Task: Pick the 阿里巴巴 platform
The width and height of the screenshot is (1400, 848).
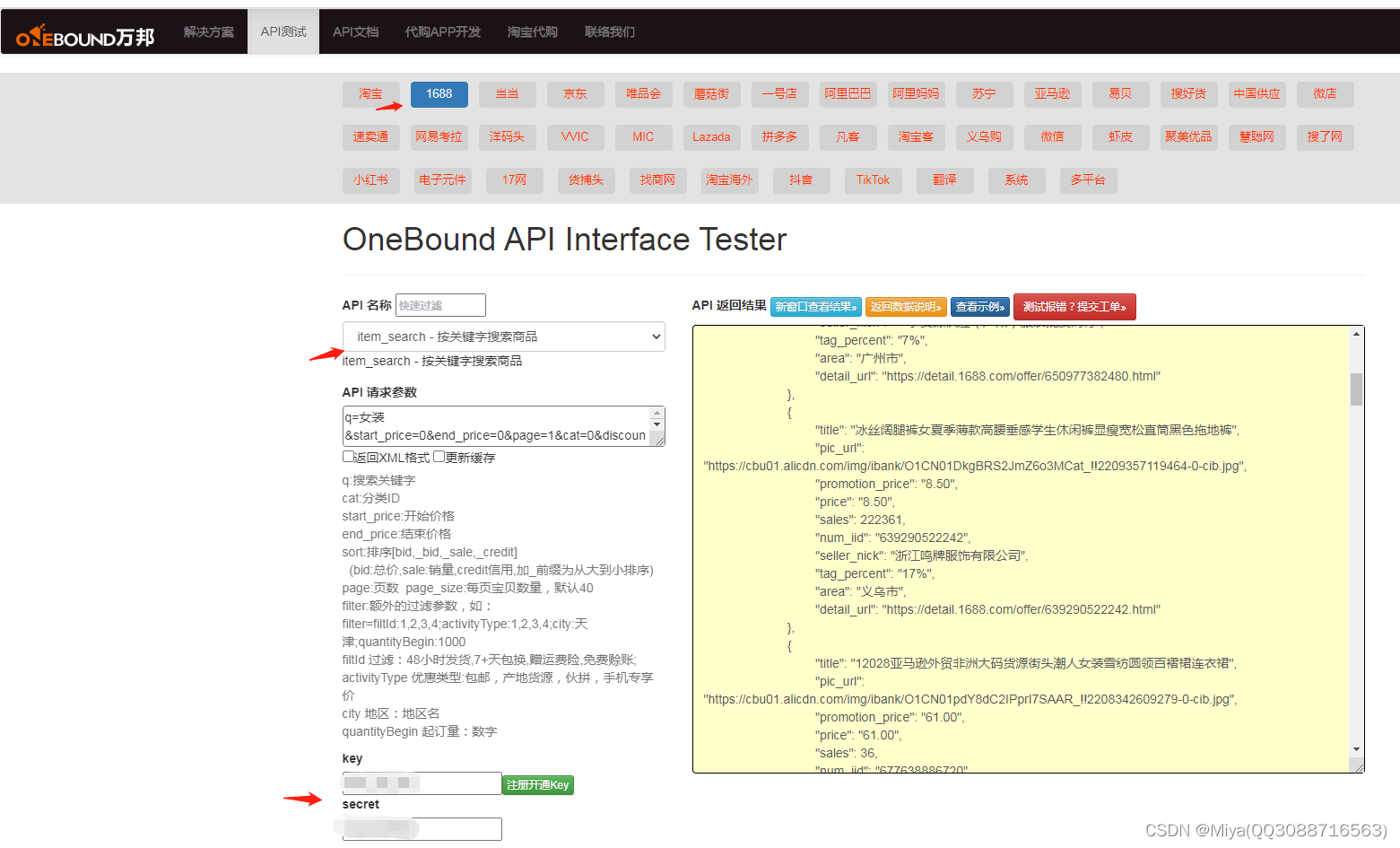Action: tap(848, 94)
